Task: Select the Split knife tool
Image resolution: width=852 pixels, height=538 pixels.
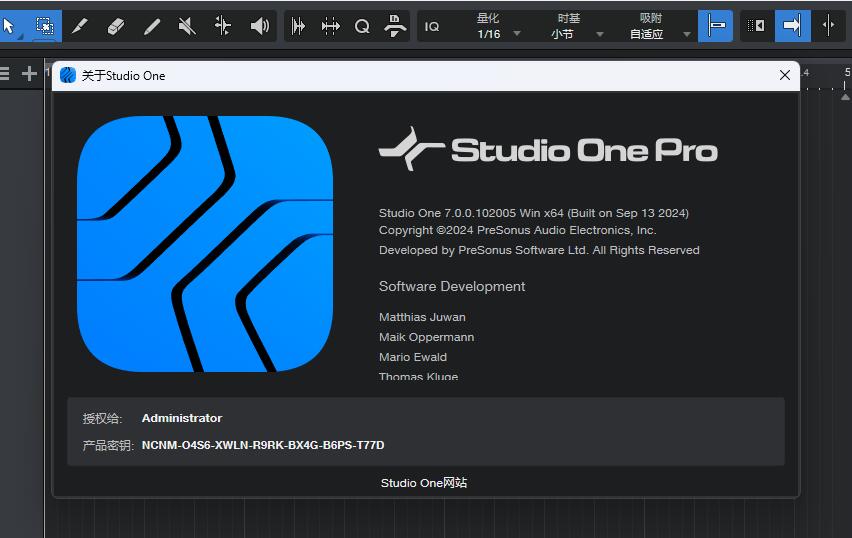Action: click(80, 26)
